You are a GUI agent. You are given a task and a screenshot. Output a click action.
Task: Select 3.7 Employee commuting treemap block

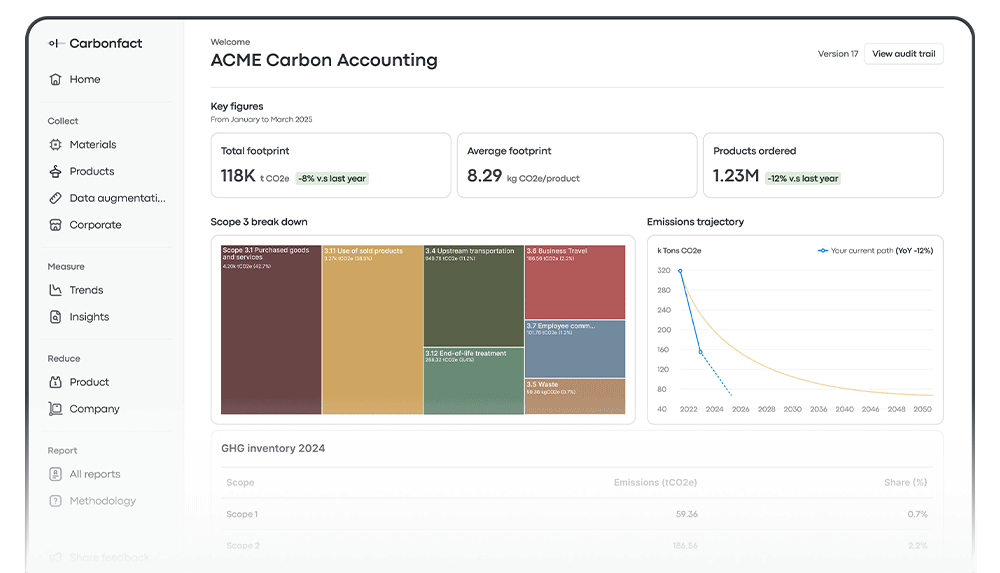pos(575,349)
